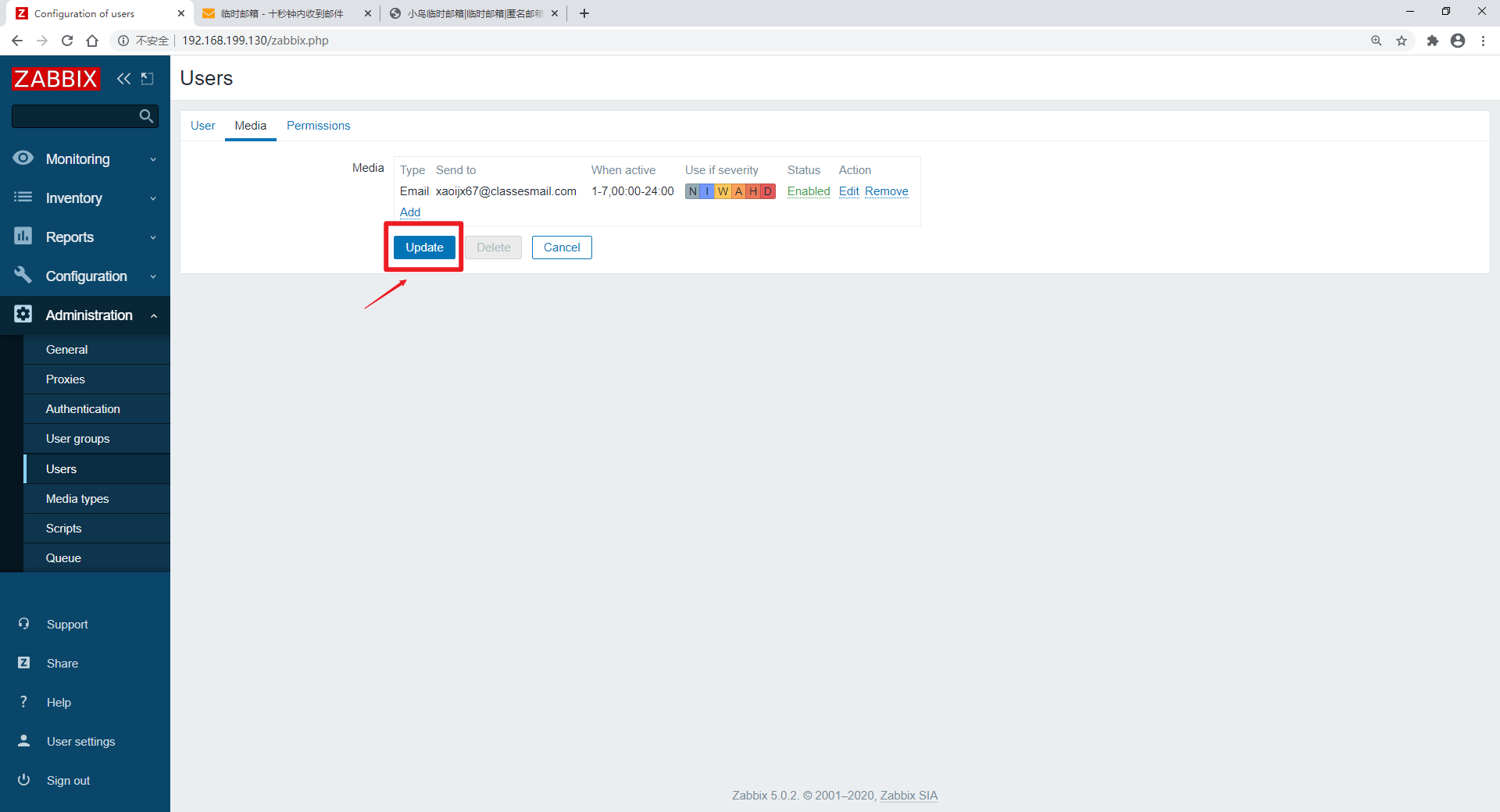Expand the Monitoring menu chevron
The width and height of the screenshot is (1500, 812).
[153, 159]
